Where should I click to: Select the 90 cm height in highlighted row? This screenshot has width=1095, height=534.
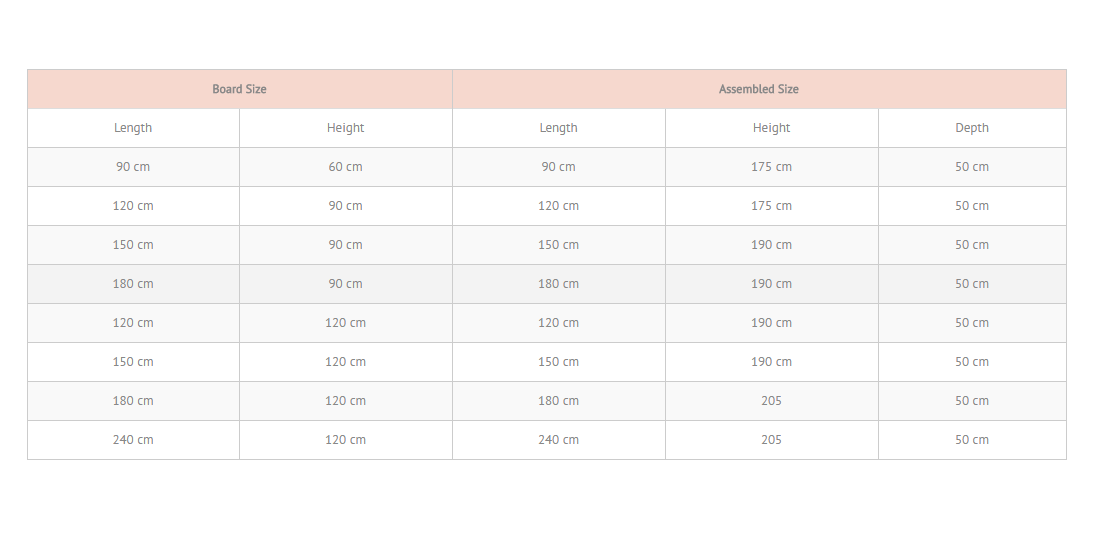(346, 284)
